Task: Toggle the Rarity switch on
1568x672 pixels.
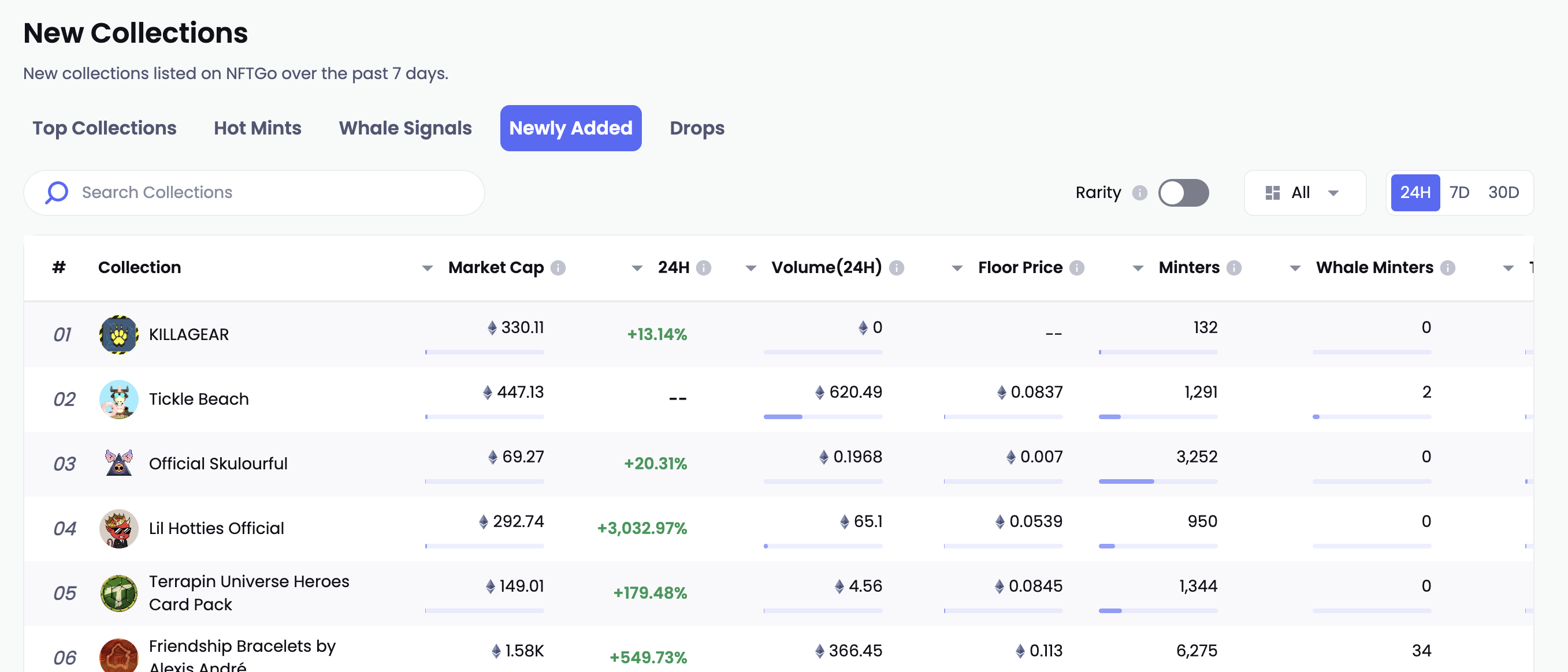Action: tap(1183, 193)
